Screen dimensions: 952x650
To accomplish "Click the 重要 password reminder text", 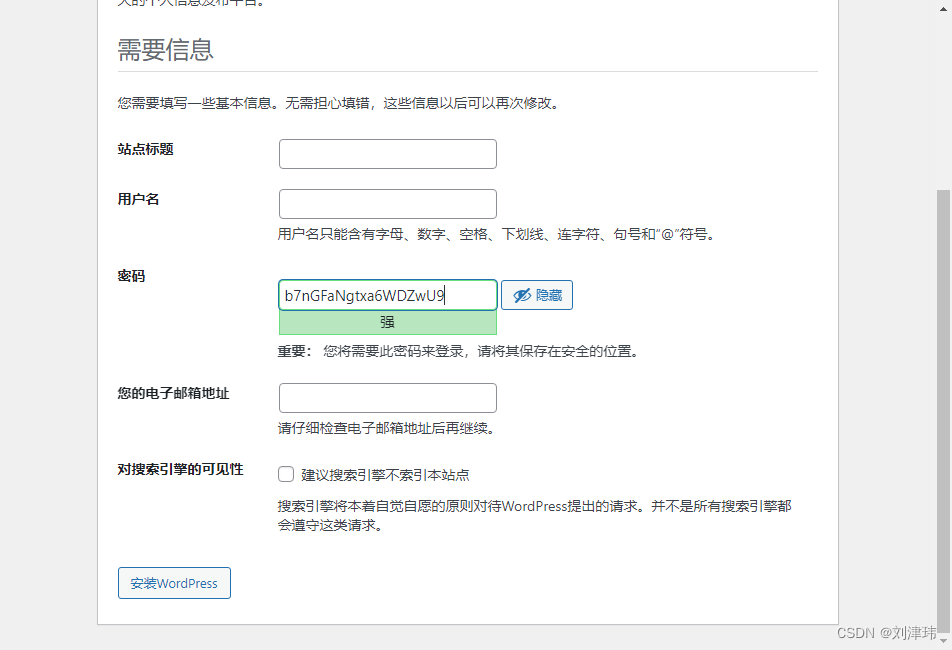I will coord(459,351).
